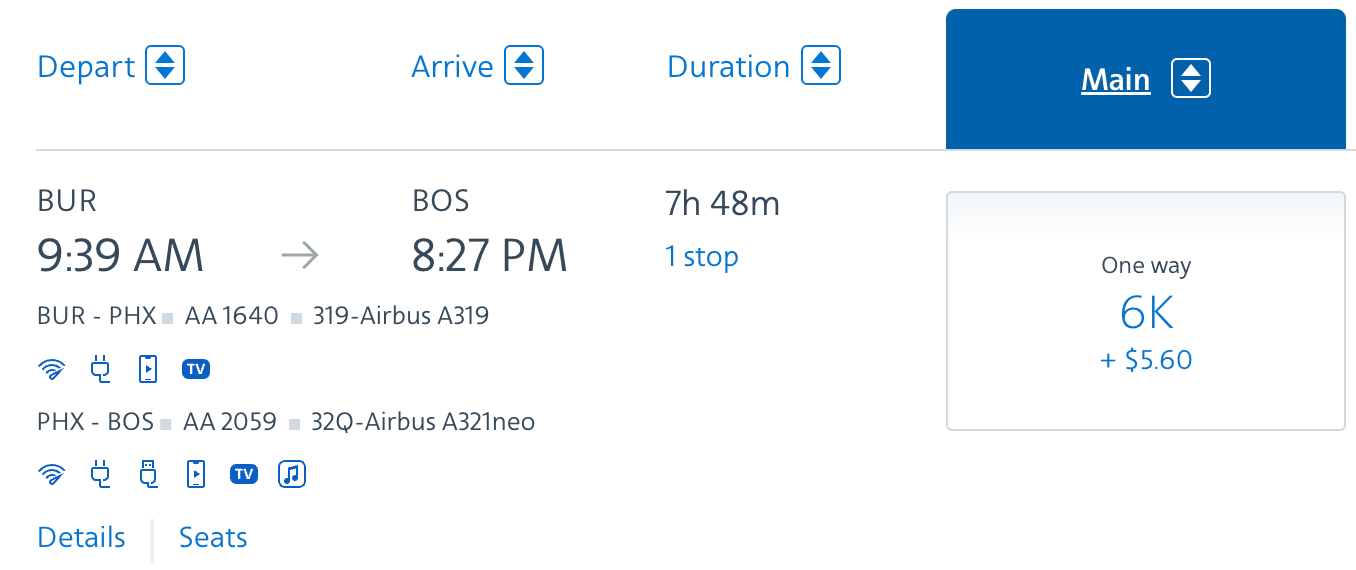
Task: Sort by Main fare using its arrows
Action: (x=1190, y=78)
